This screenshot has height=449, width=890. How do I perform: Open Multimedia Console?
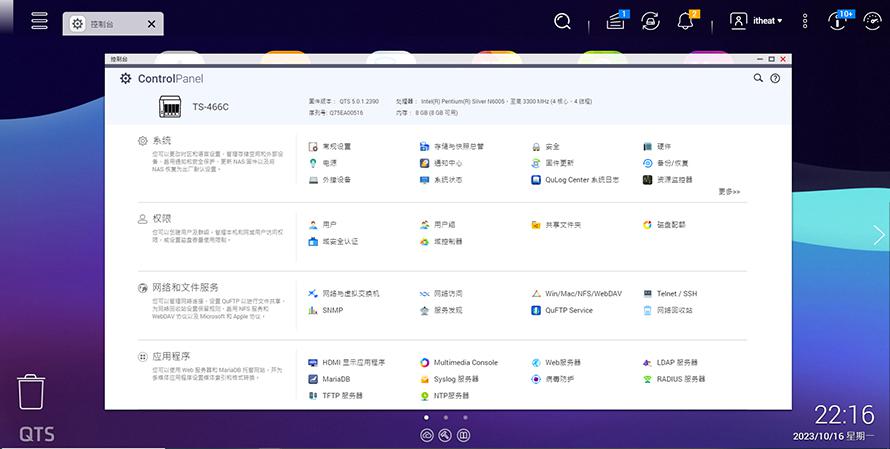(459, 362)
